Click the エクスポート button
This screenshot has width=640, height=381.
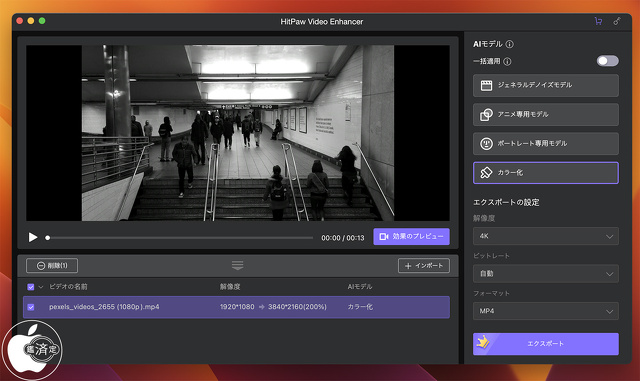(x=546, y=344)
